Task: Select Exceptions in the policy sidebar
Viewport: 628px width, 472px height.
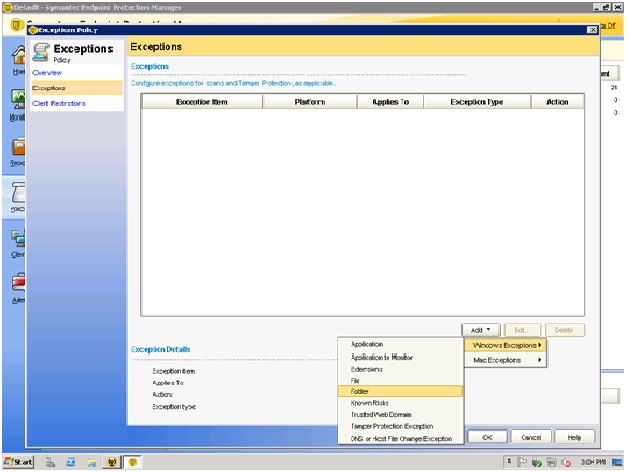Action: 77,88
